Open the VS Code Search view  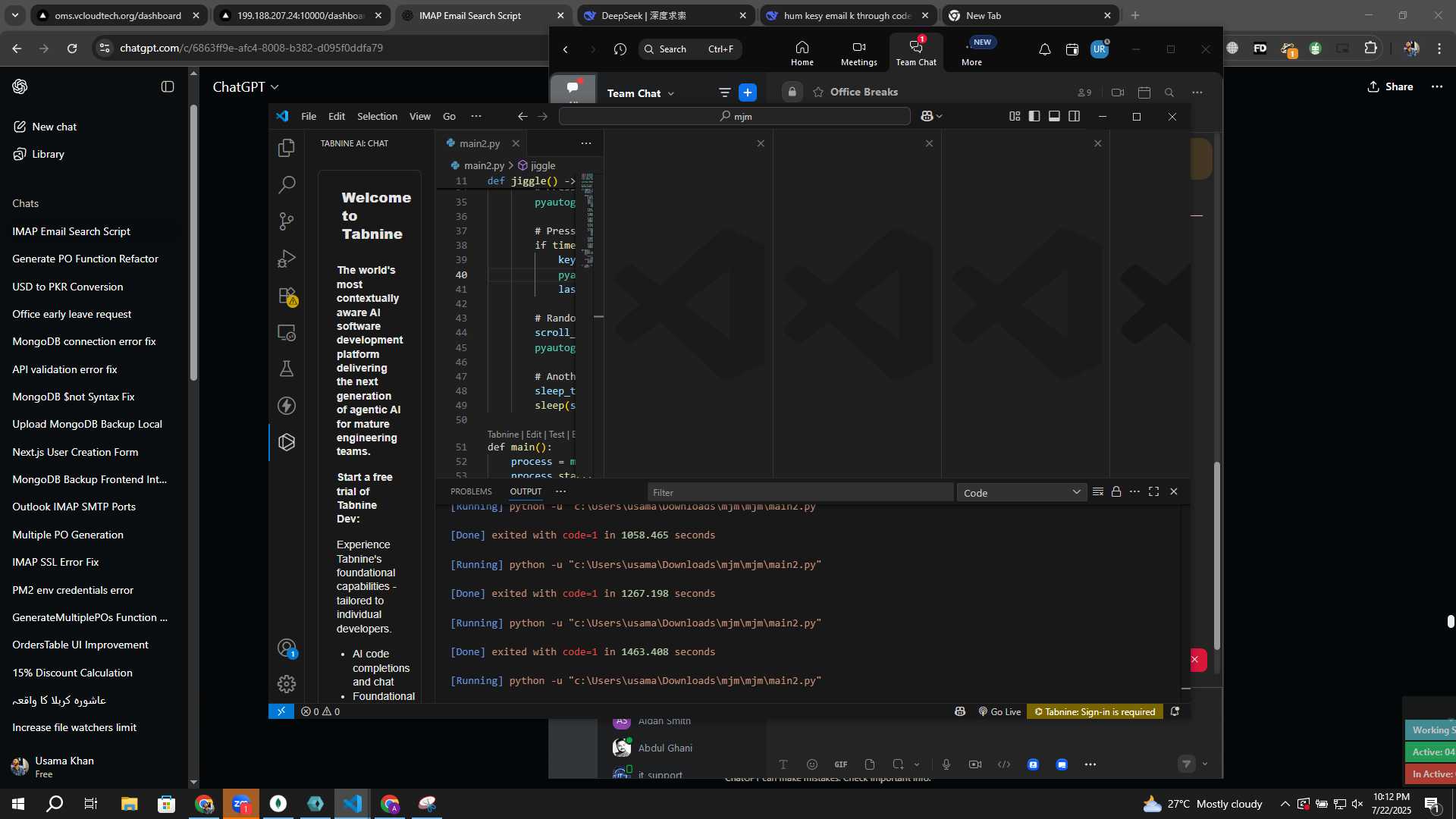(x=287, y=184)
